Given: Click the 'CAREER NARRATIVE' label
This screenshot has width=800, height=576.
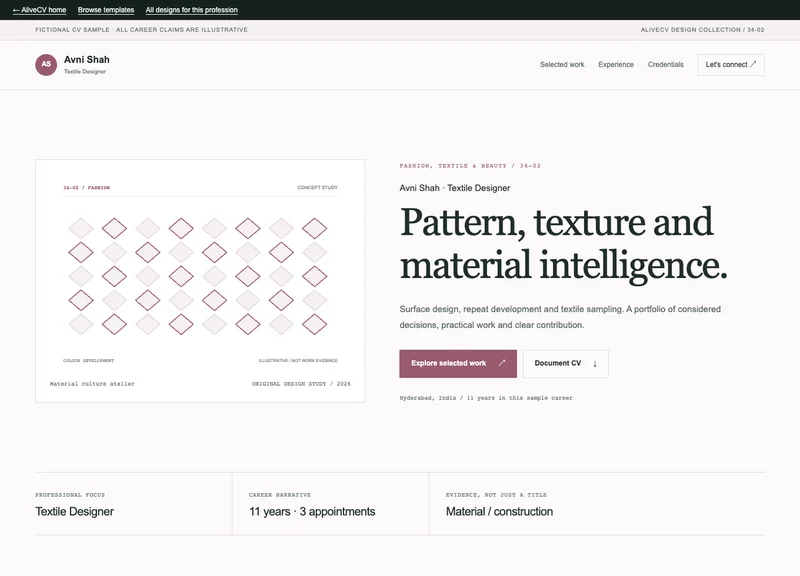Looking at the screenshot, I should (x=280, y=495).
